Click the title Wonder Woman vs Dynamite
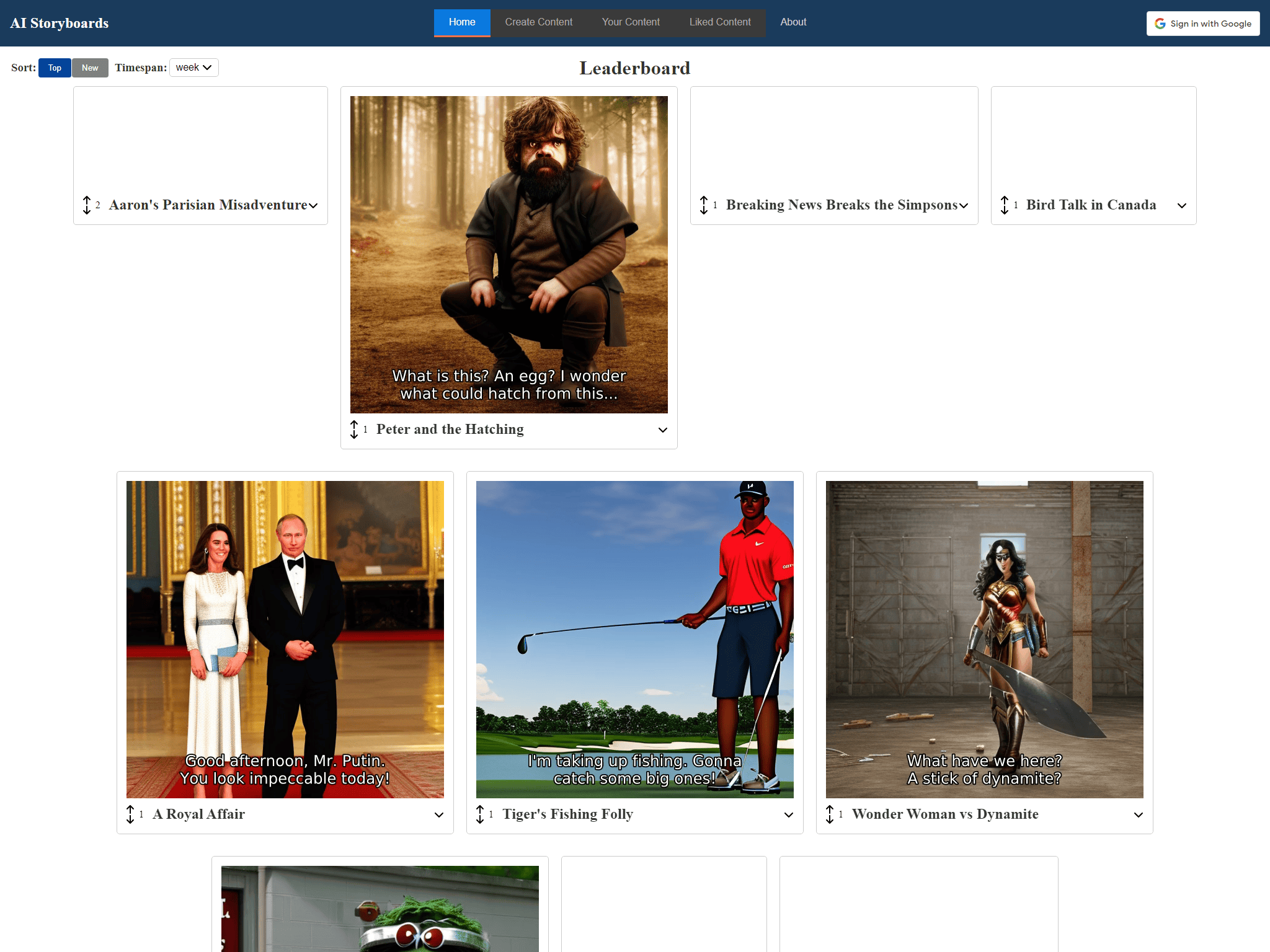 tap(945, 814)
